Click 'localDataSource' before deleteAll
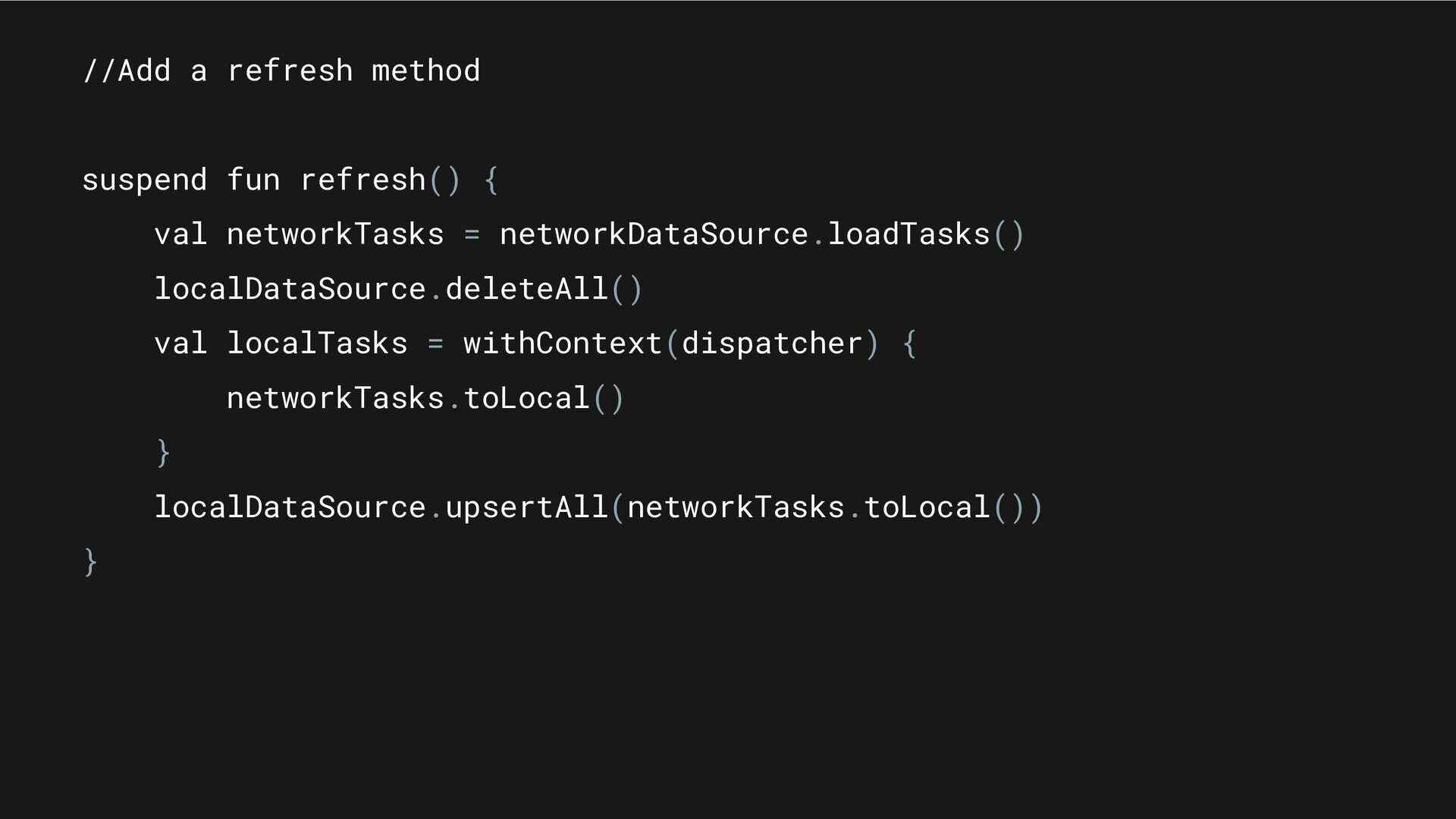Screen dimensions: 1456x819 click(290, 289)
